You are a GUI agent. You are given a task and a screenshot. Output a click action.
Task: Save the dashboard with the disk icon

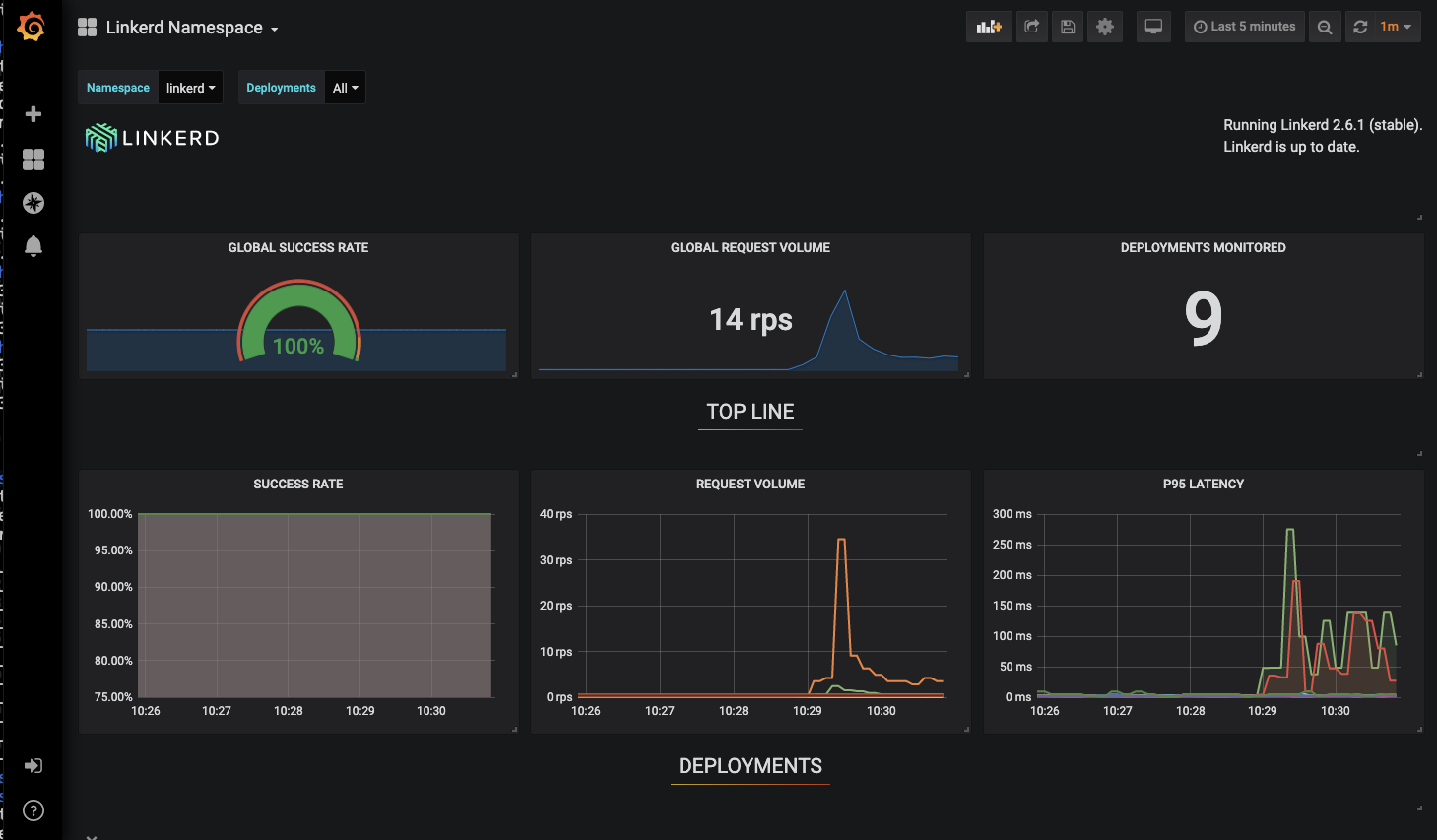click(1068, 27)
